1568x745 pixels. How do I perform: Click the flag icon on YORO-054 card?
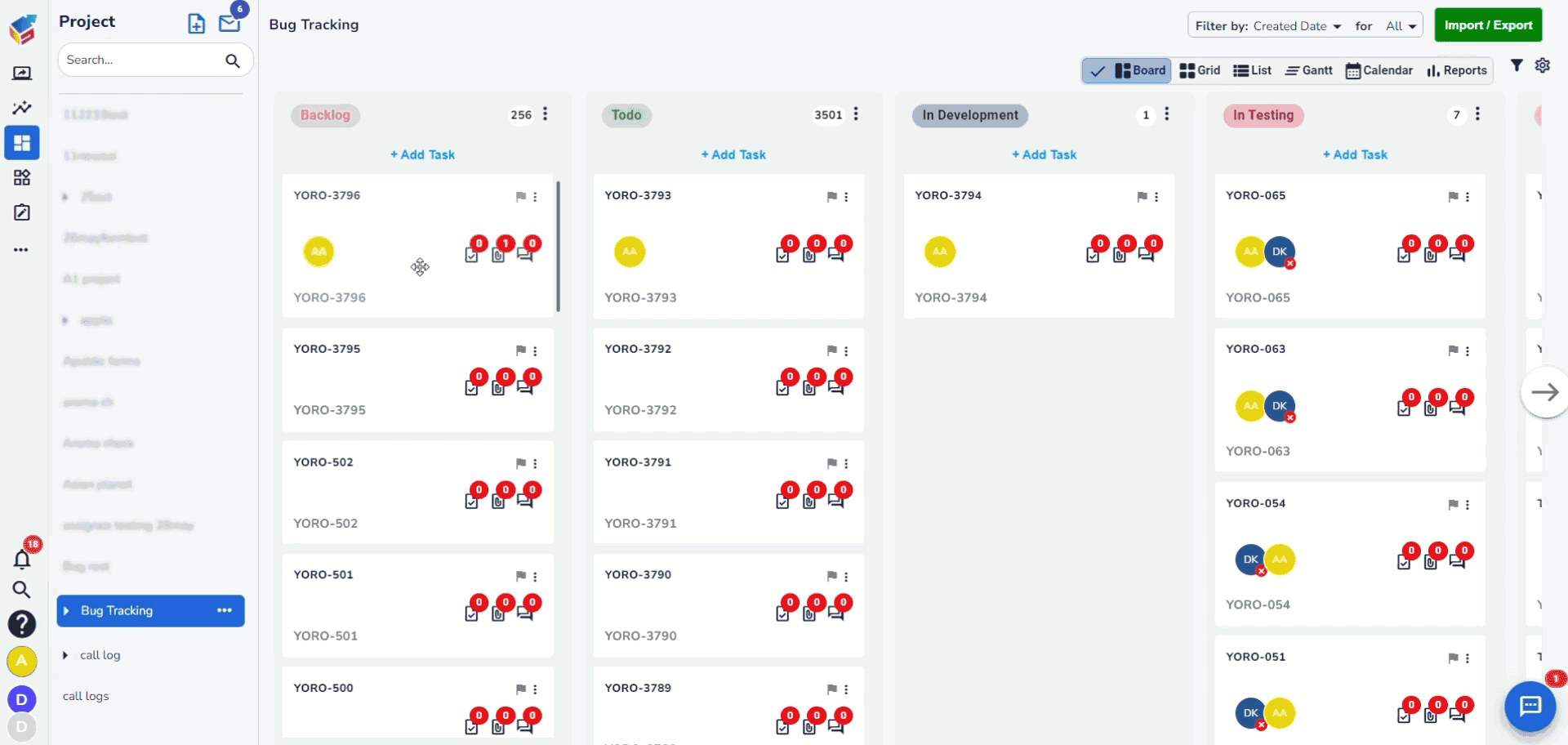point(1454,505)
